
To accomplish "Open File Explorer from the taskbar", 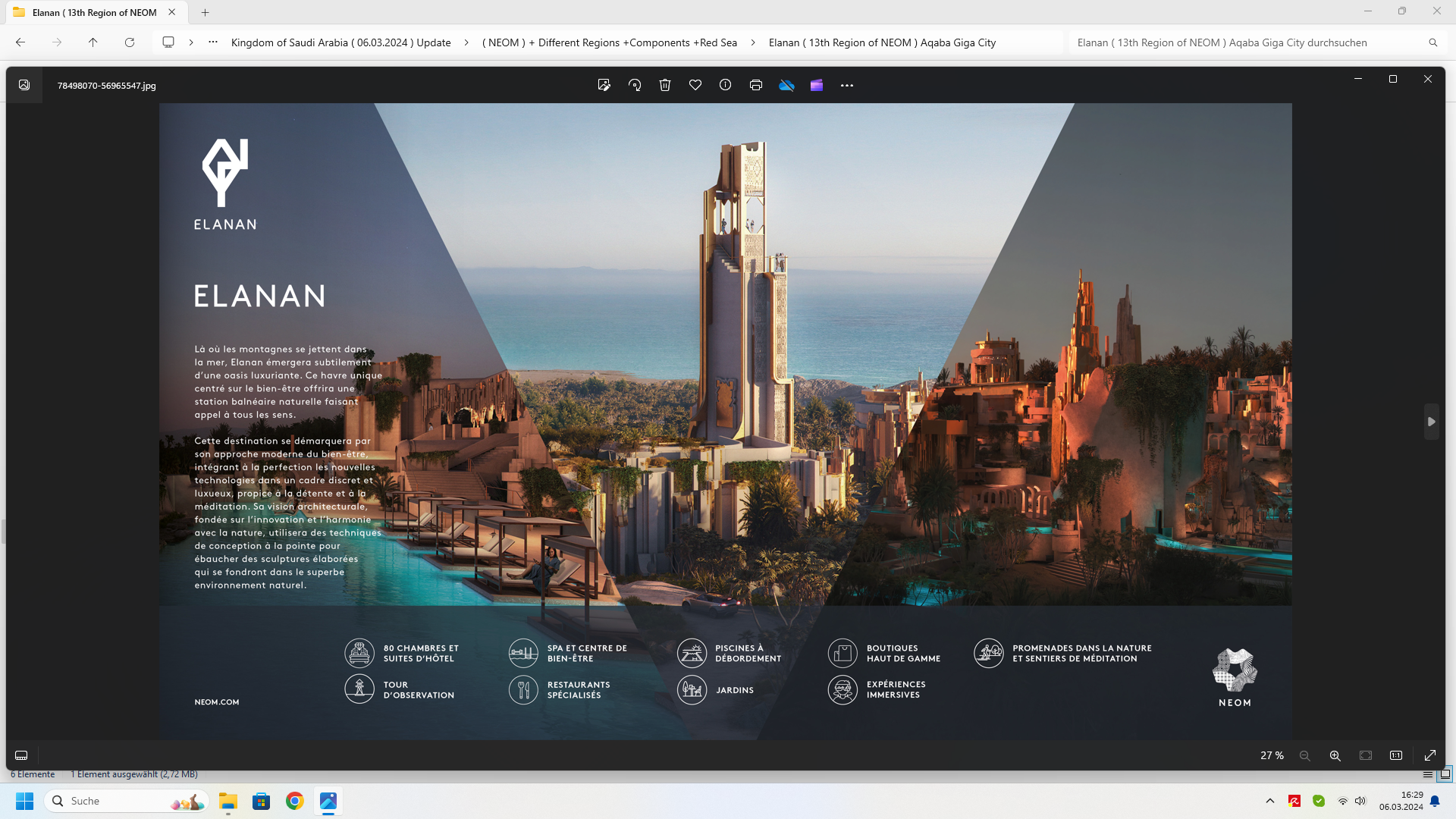I will coord(228,801).
